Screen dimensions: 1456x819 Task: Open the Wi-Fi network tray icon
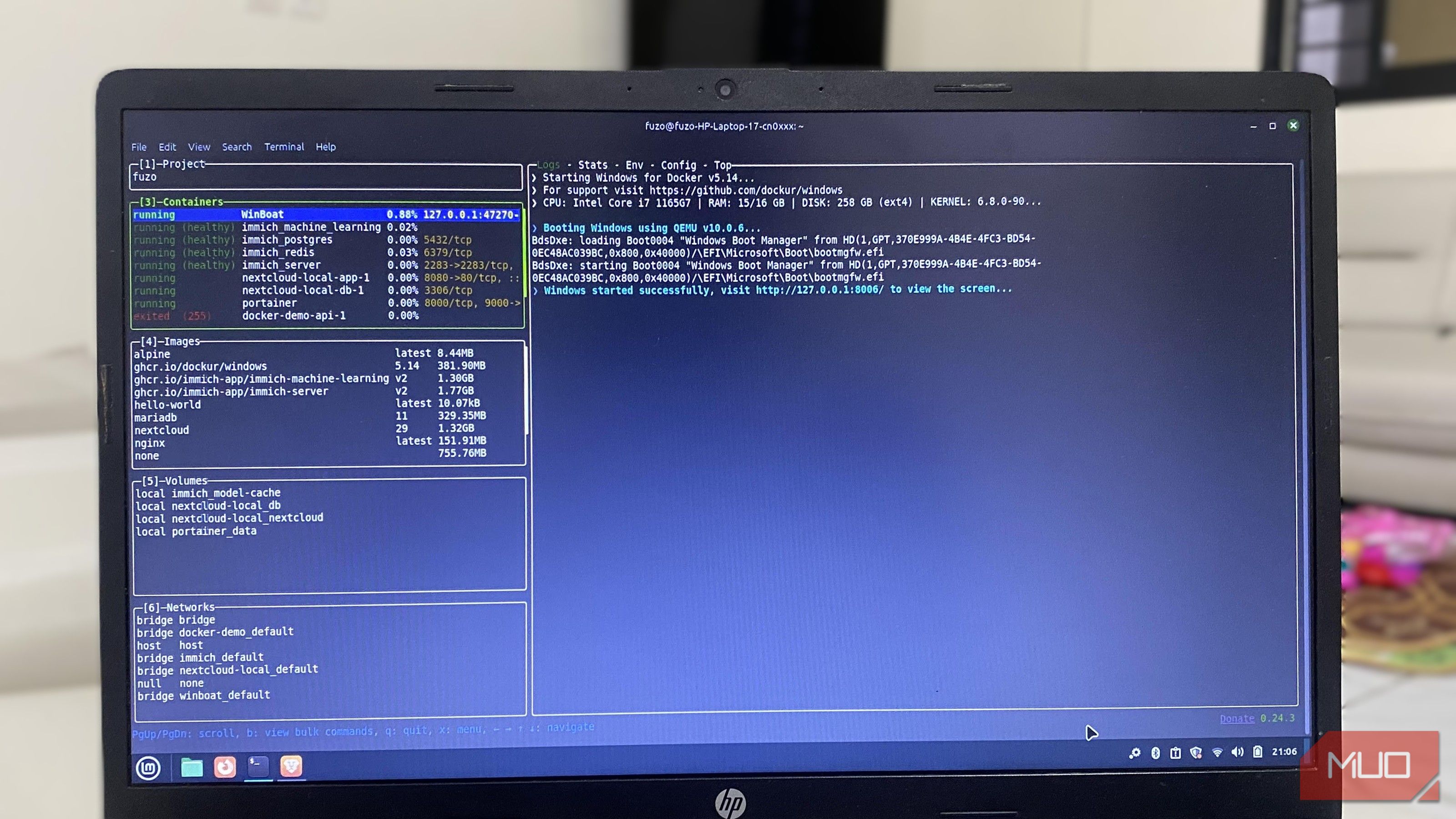[x=1218, y=752]
